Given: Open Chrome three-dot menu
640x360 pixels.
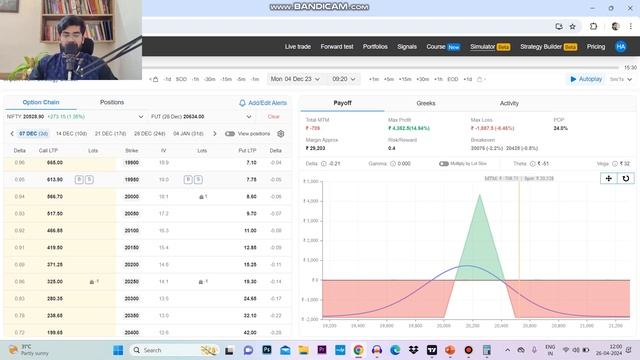Looking at the screenshot, I should pos(631,27).
